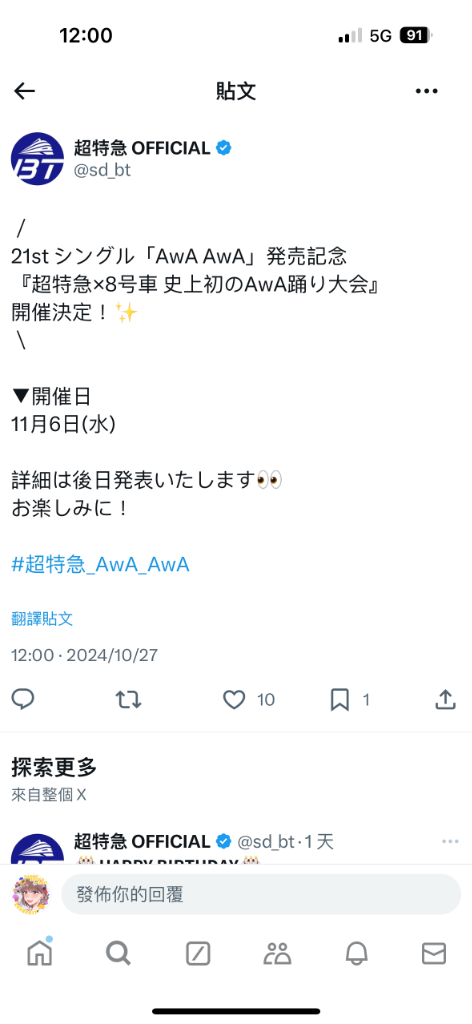472x1024 pixels.
Task: Share the post via upload icon
Action: coord(445,699)
